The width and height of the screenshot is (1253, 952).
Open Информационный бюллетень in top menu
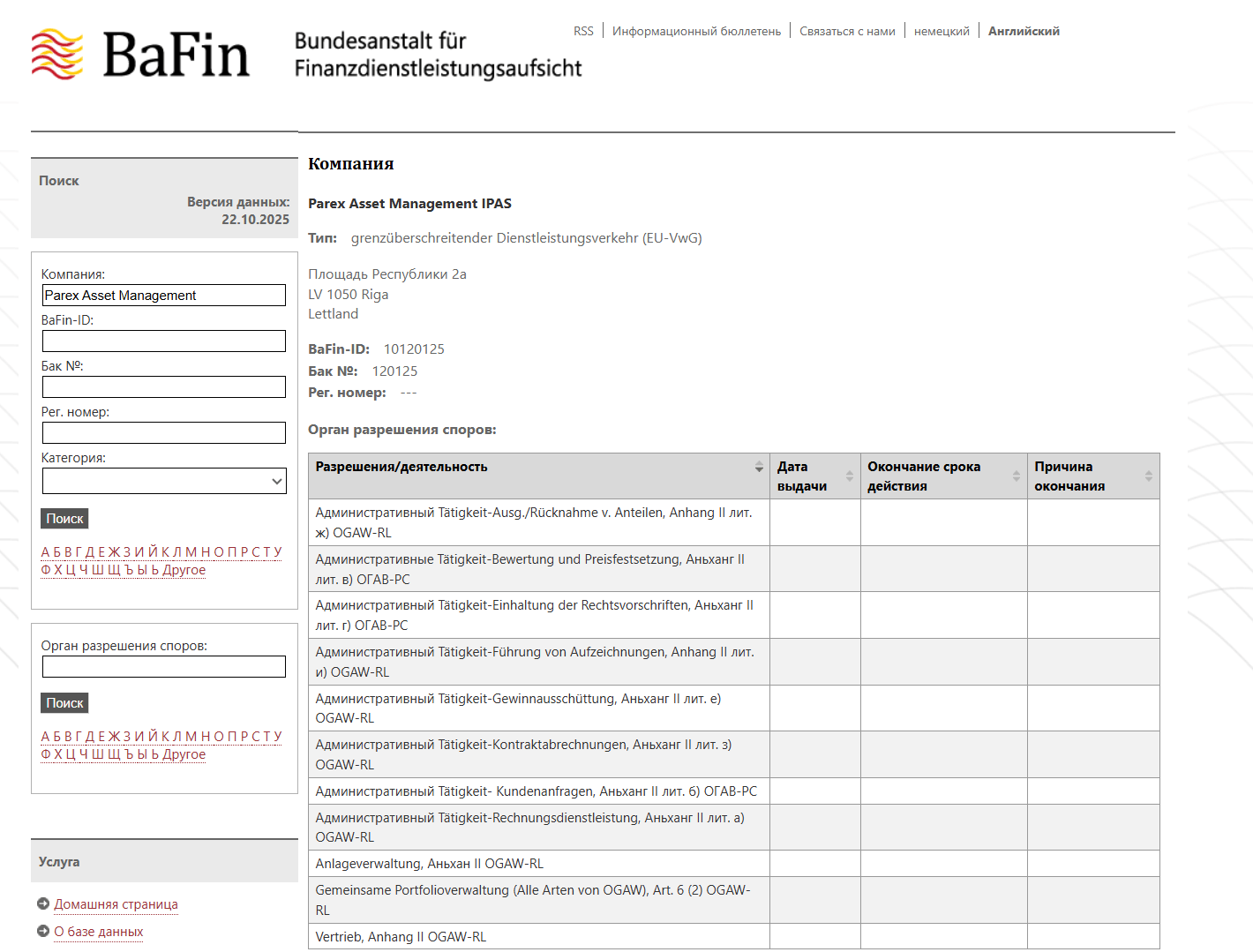pos(696,31)
